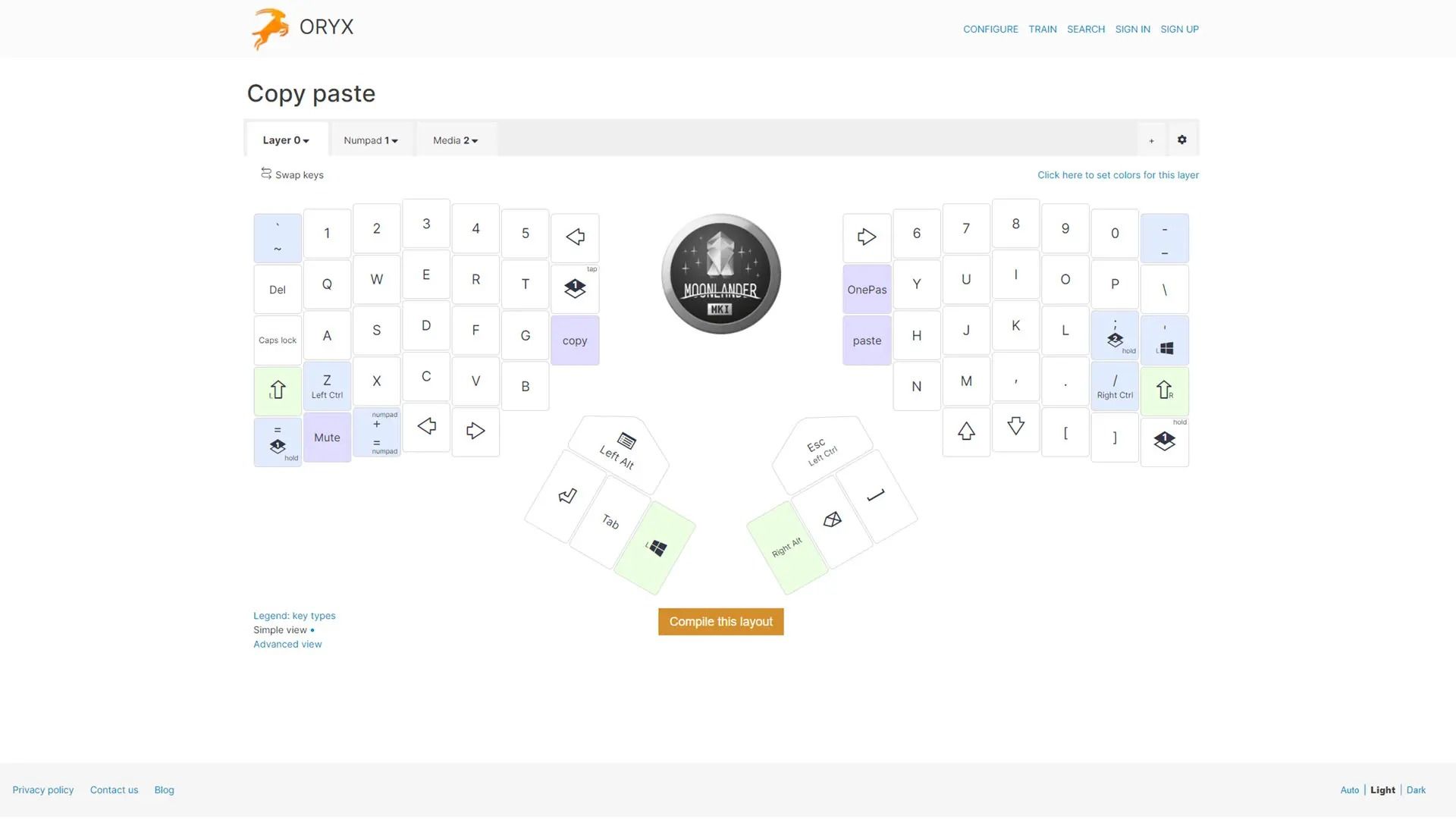Viewport: 1456px width, 819px height.
Task: Select the left Shift arrow key
Action: (x=278, y=391)
